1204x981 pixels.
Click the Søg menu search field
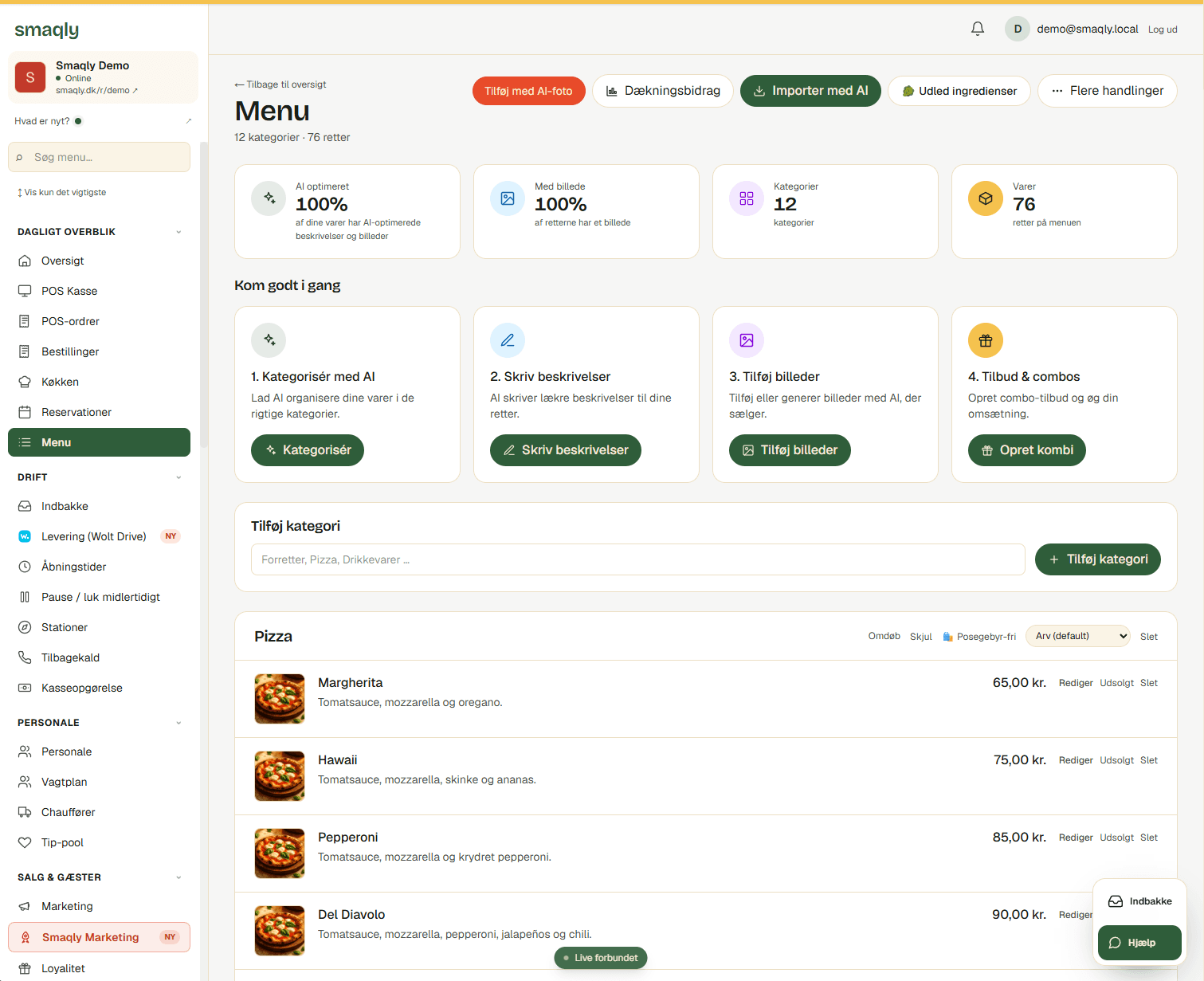[x=99, y=157]
